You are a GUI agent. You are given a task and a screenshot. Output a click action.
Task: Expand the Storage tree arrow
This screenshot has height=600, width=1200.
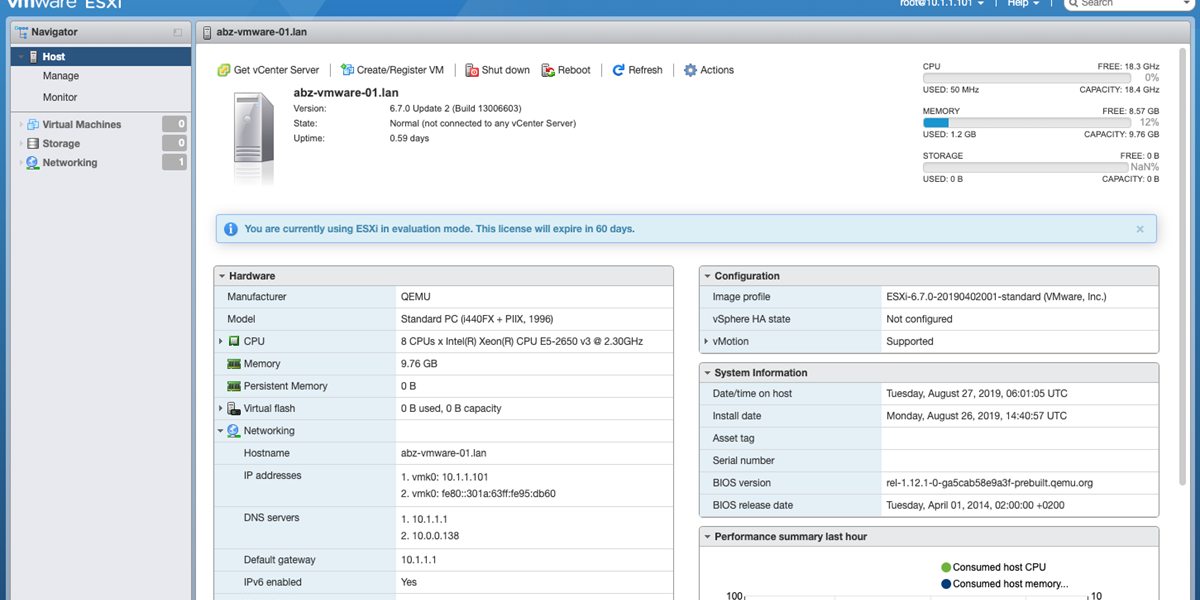coord(20,144)
